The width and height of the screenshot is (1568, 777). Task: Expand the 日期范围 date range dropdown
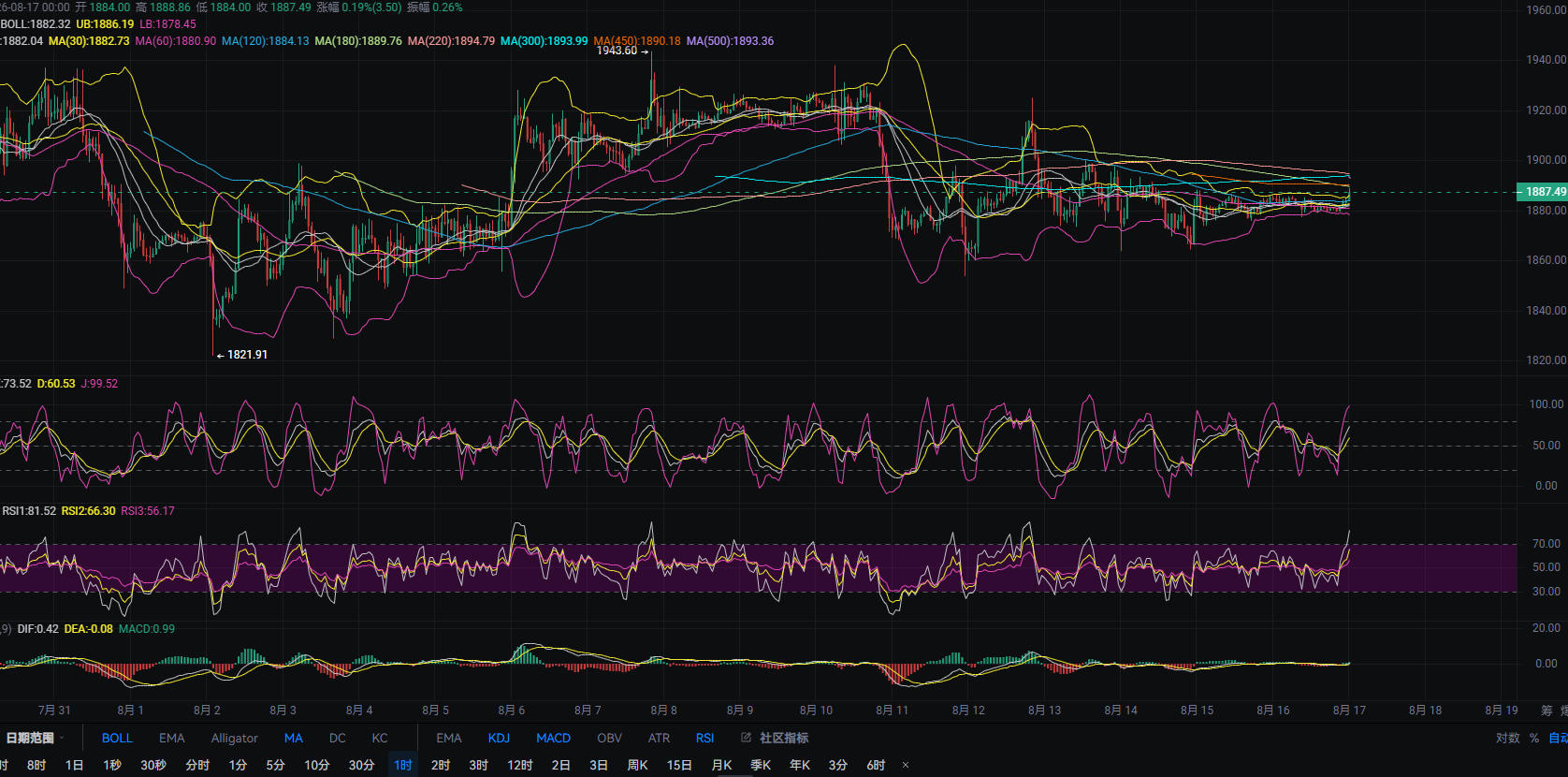click(x=35, y=738)
